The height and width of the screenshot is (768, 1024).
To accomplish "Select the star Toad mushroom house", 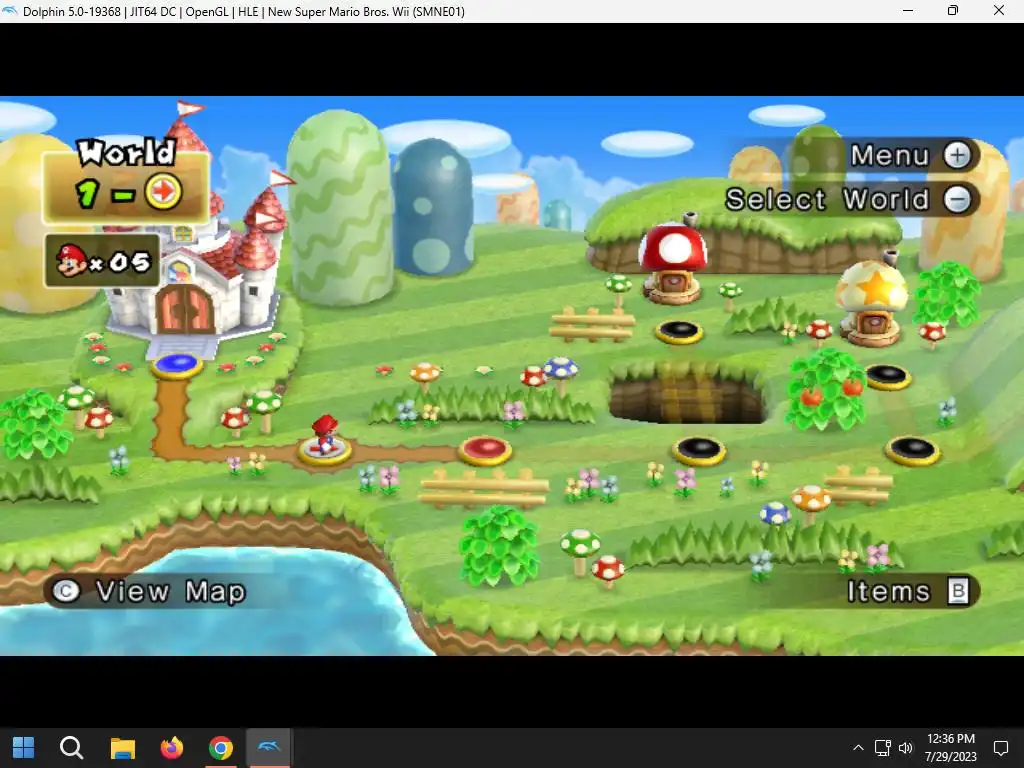I will click(872, 302).
